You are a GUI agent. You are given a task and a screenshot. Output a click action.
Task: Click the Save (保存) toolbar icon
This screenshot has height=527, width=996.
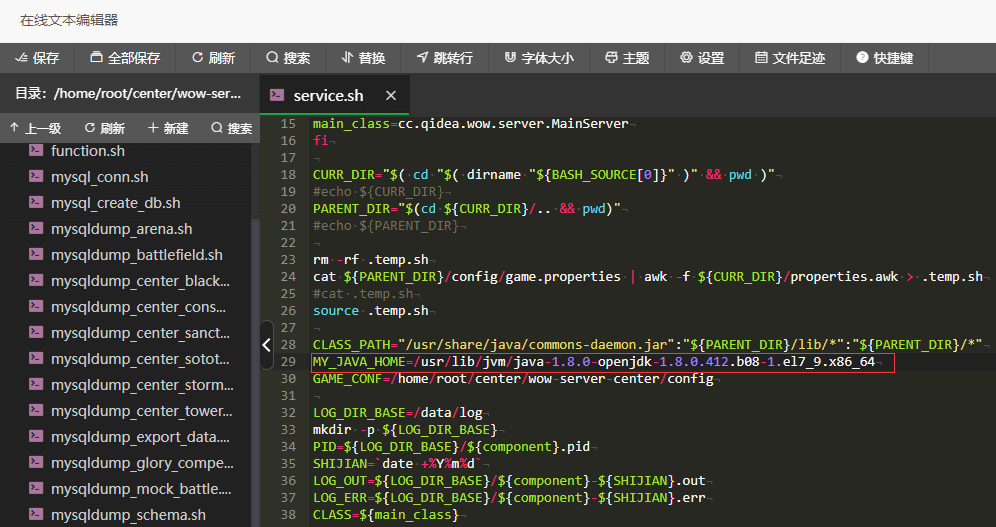37,58
